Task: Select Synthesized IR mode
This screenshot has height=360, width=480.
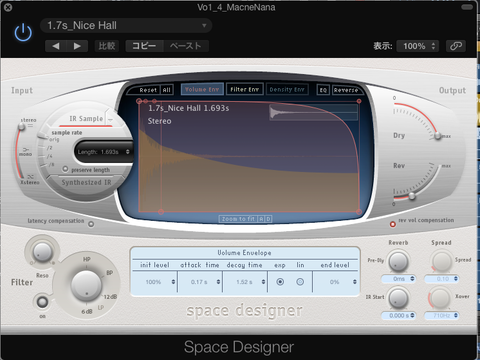Action: pos(86,182)
